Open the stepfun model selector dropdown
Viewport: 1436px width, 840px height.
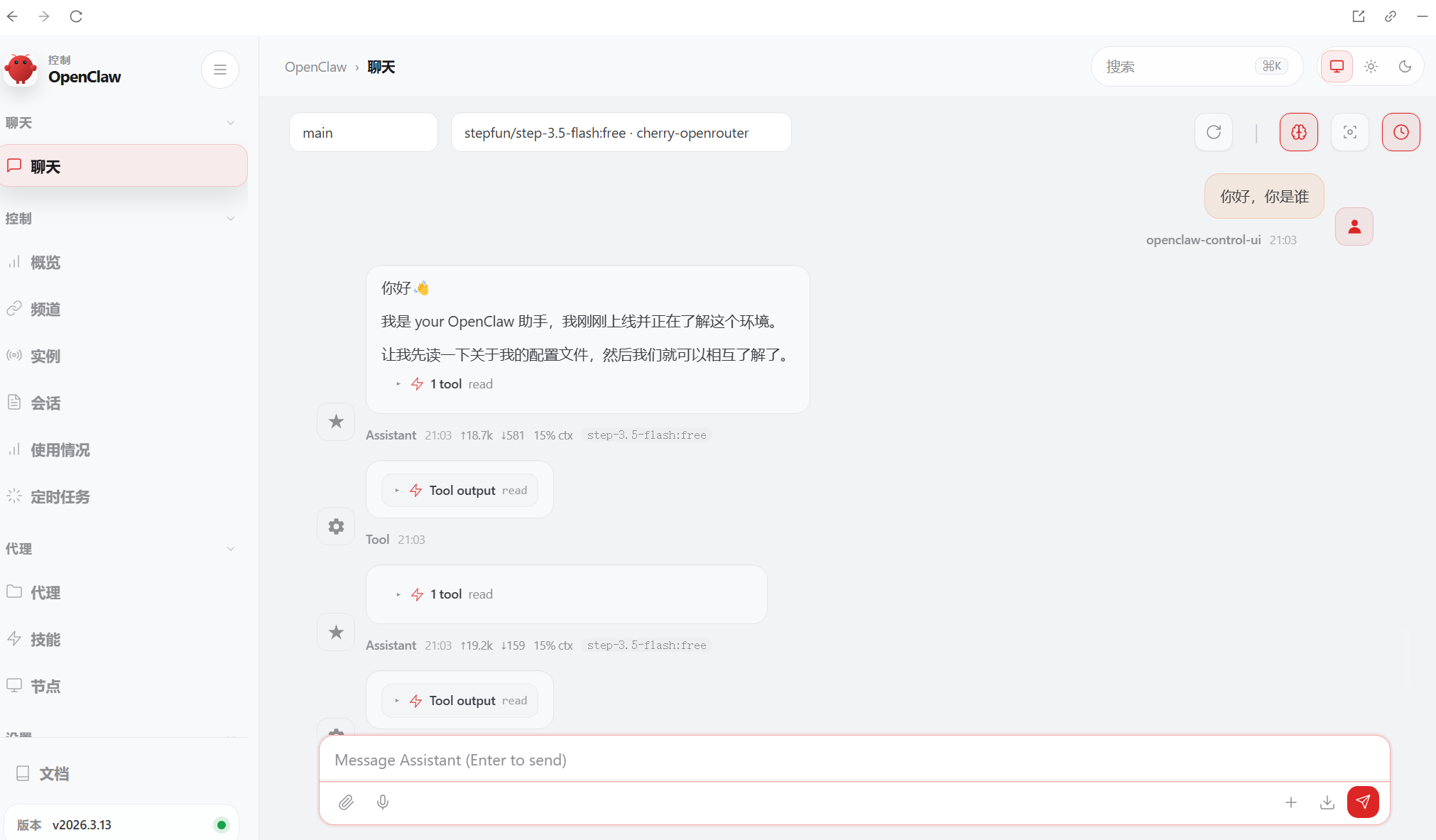(x=620, y=133)
